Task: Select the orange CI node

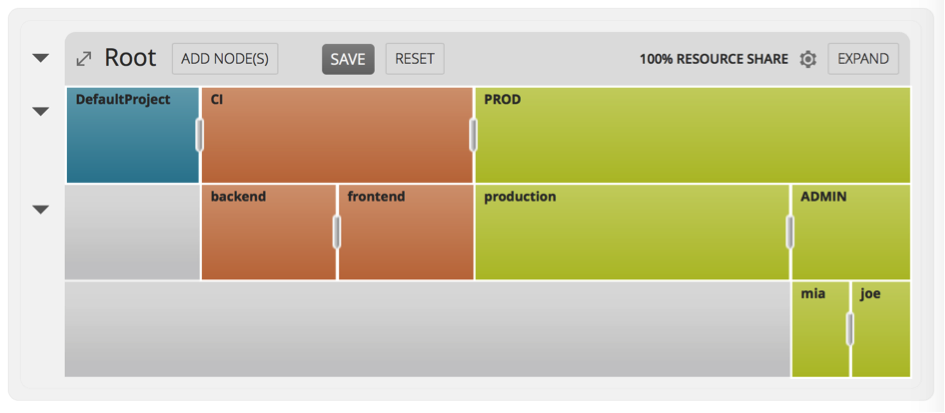Action: pos(337,135)
